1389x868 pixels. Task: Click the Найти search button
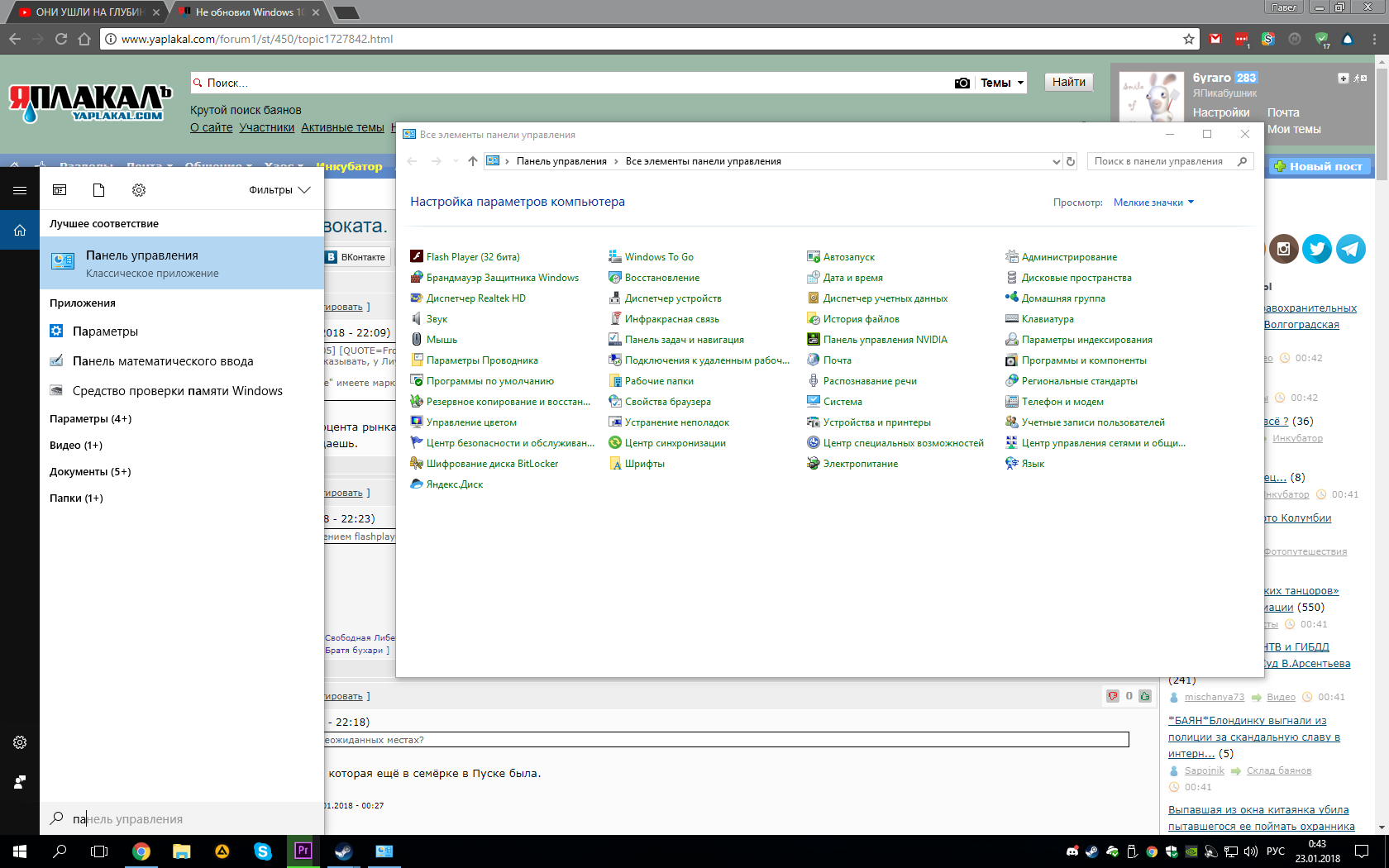1069,82
